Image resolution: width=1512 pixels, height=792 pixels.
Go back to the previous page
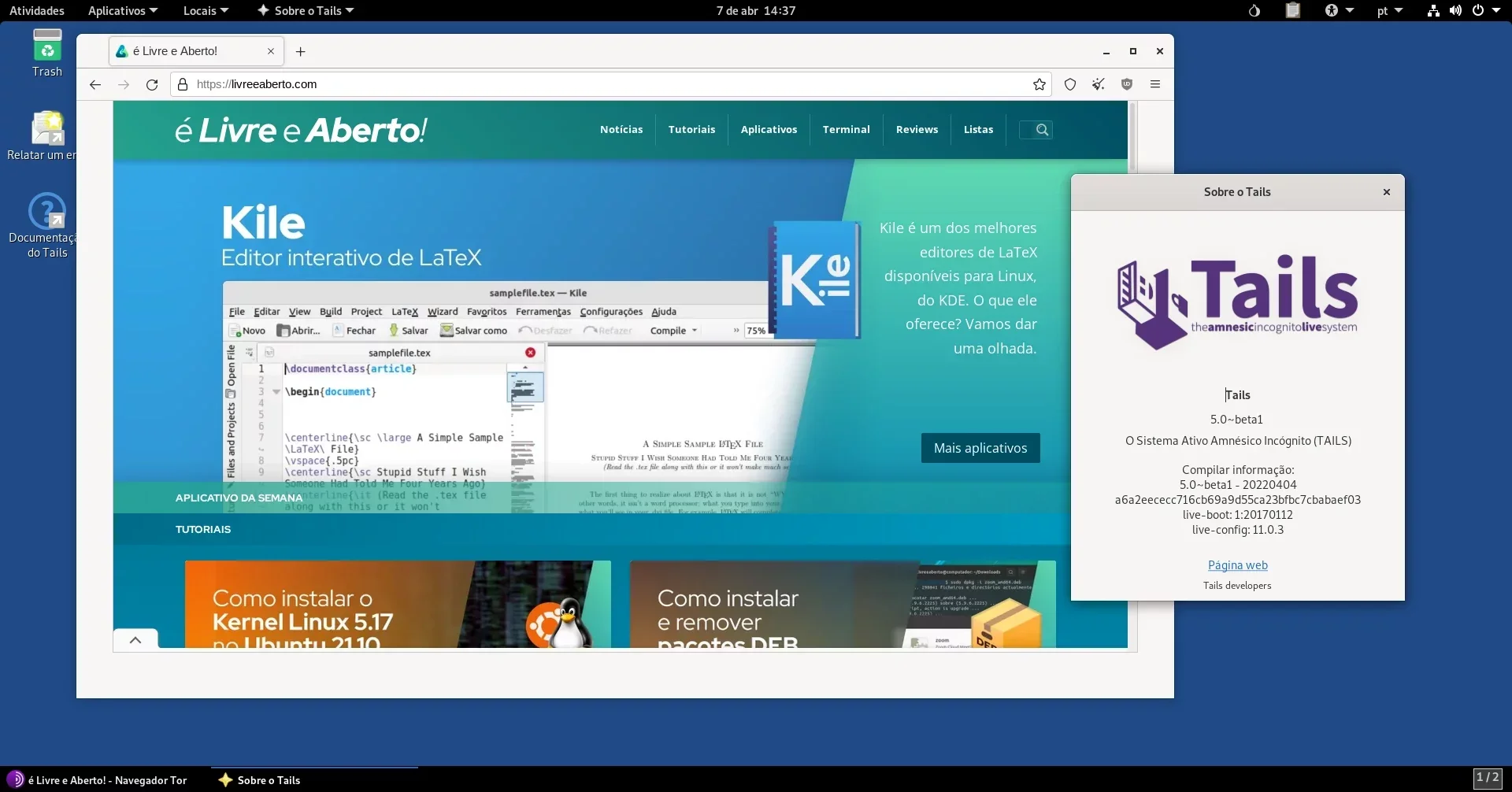point(95,84)
